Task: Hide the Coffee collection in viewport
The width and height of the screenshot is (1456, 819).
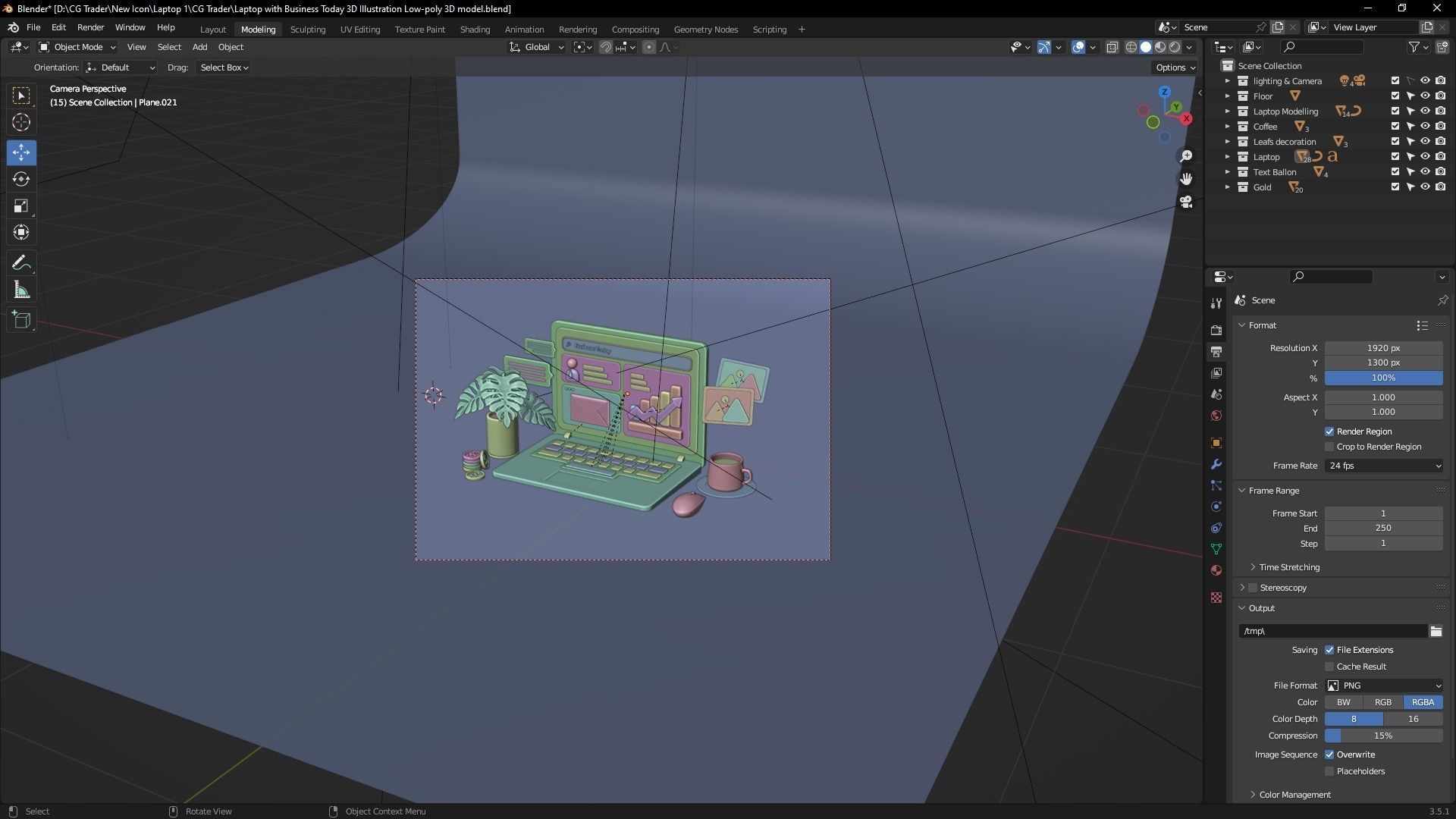Action: (x=1425, y=127)
